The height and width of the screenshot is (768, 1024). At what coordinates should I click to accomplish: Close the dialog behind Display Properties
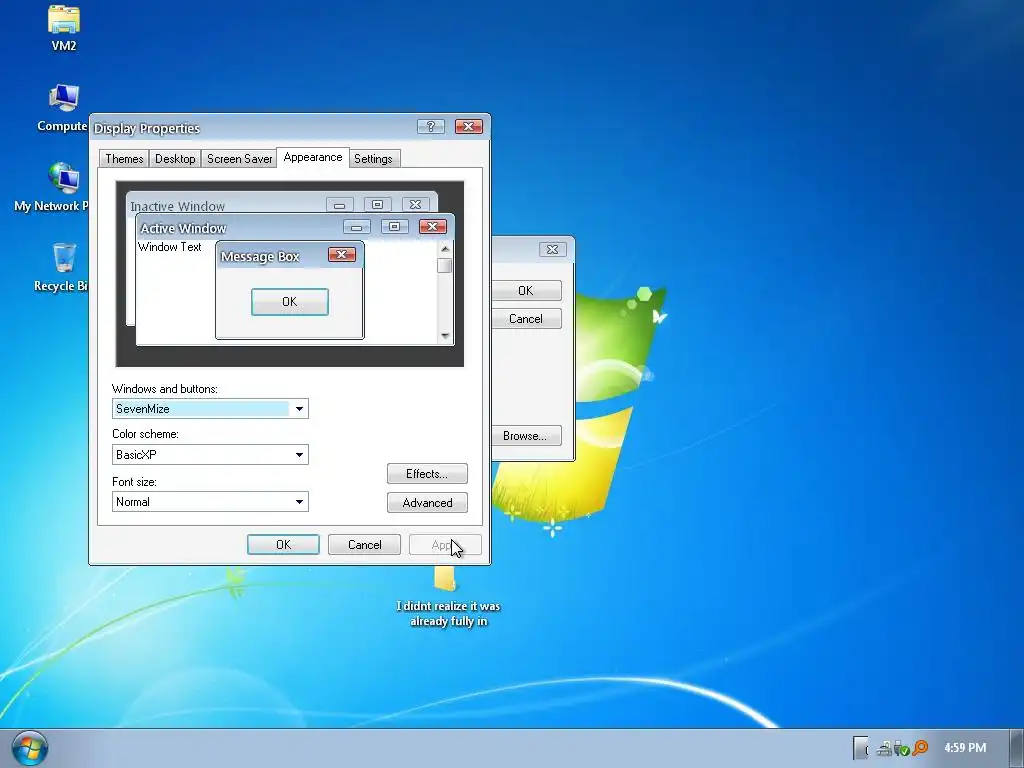552,249
